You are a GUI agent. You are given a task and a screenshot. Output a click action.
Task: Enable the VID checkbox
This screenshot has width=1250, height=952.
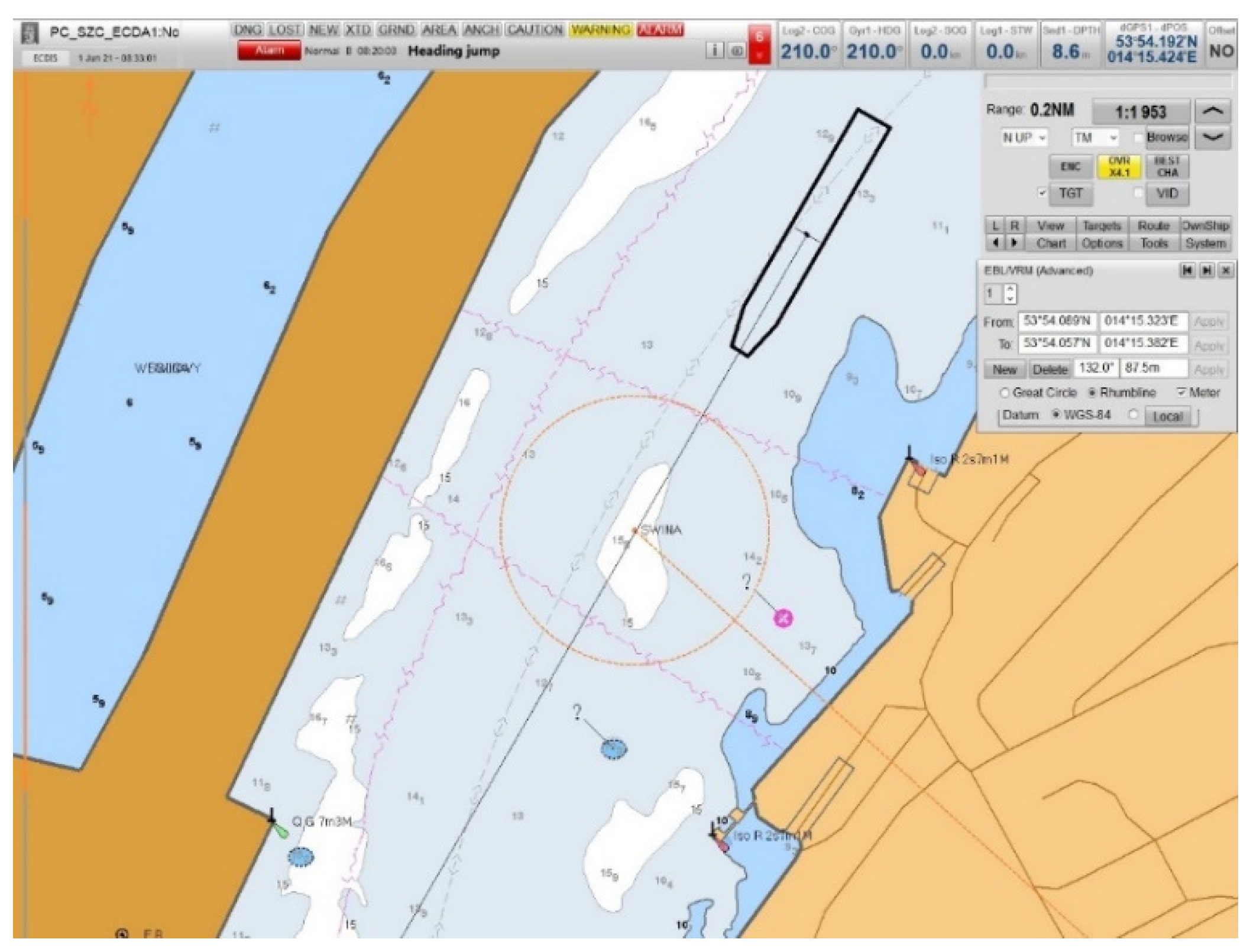pos(1137,193)
